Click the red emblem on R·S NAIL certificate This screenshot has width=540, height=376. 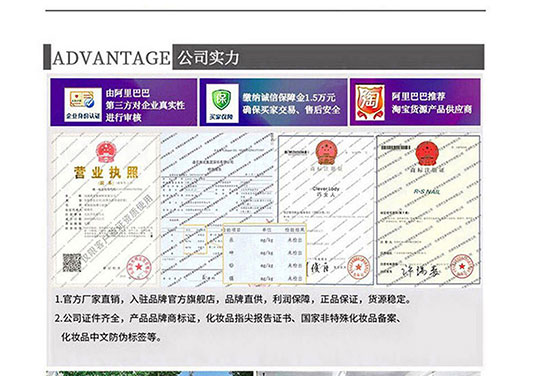[427, 154]
